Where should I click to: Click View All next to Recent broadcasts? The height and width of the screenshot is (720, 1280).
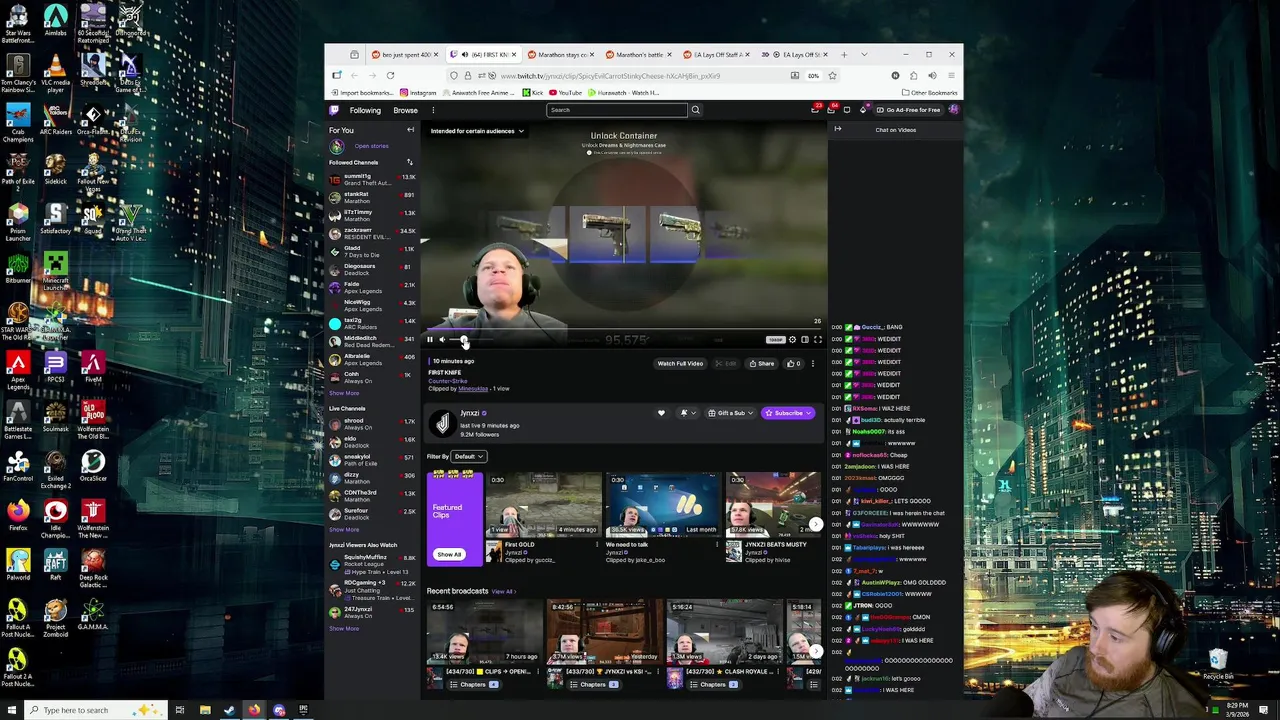(503, 591)
